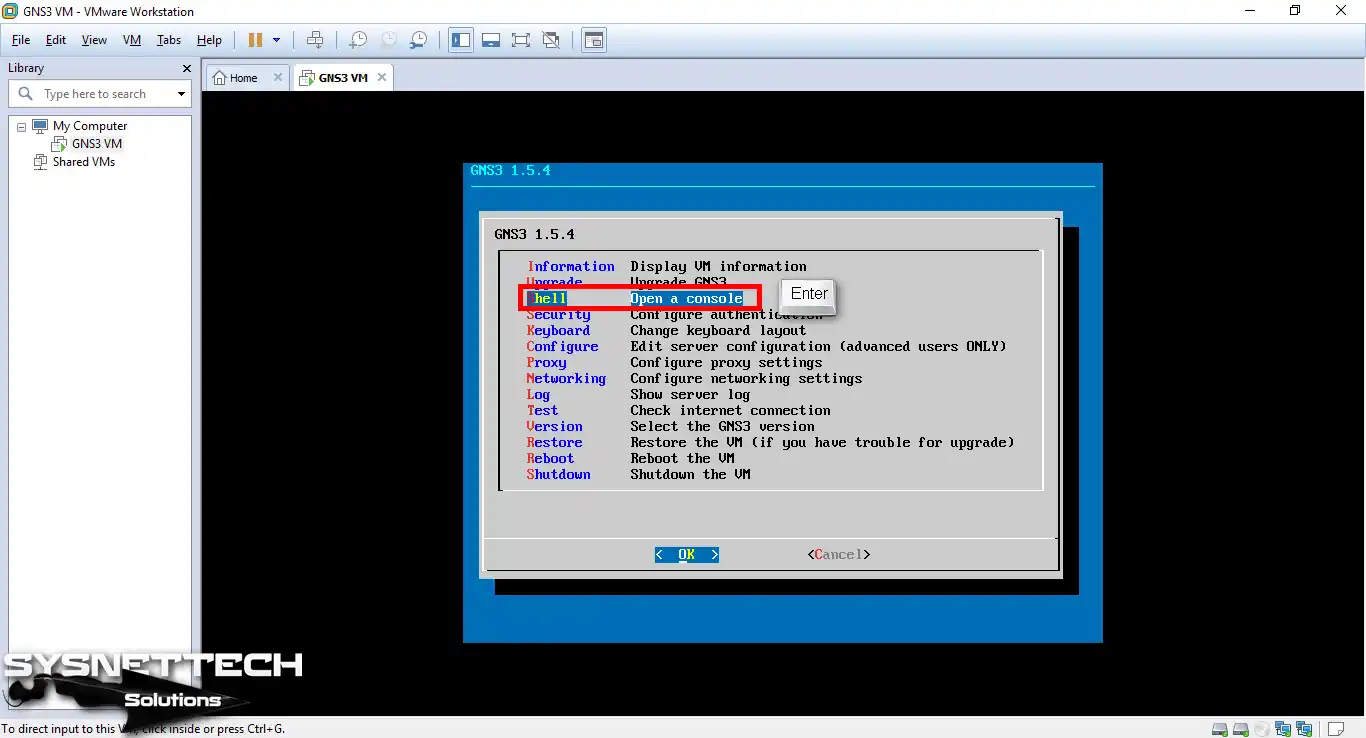1366x738 pixels.
Task: Click the second hard disk status icon
Action: 1241,729
